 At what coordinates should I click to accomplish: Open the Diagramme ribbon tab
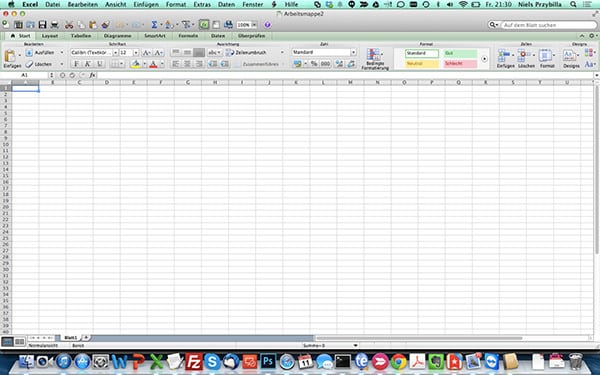[117, 36]
